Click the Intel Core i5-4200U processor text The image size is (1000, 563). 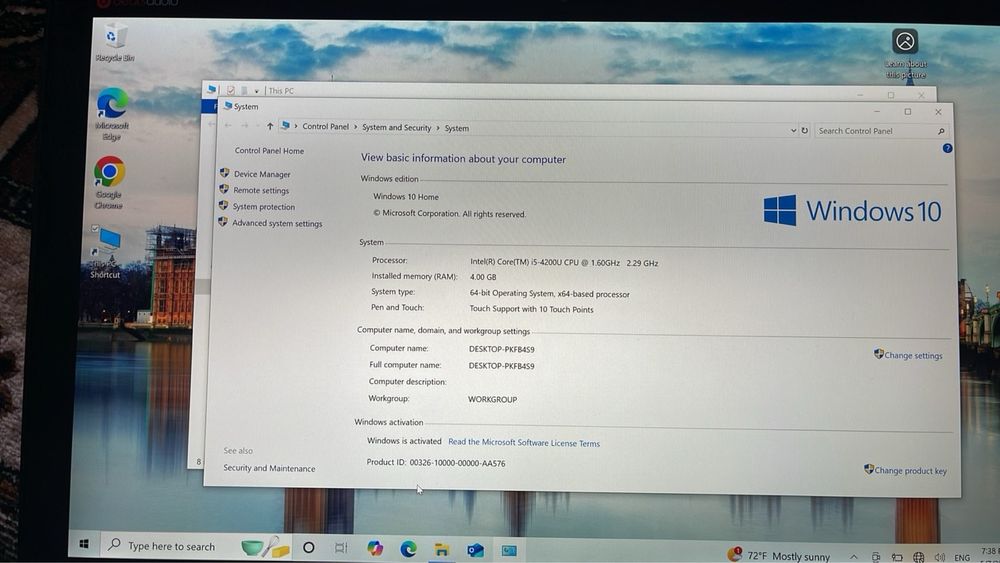coord(564,262)
